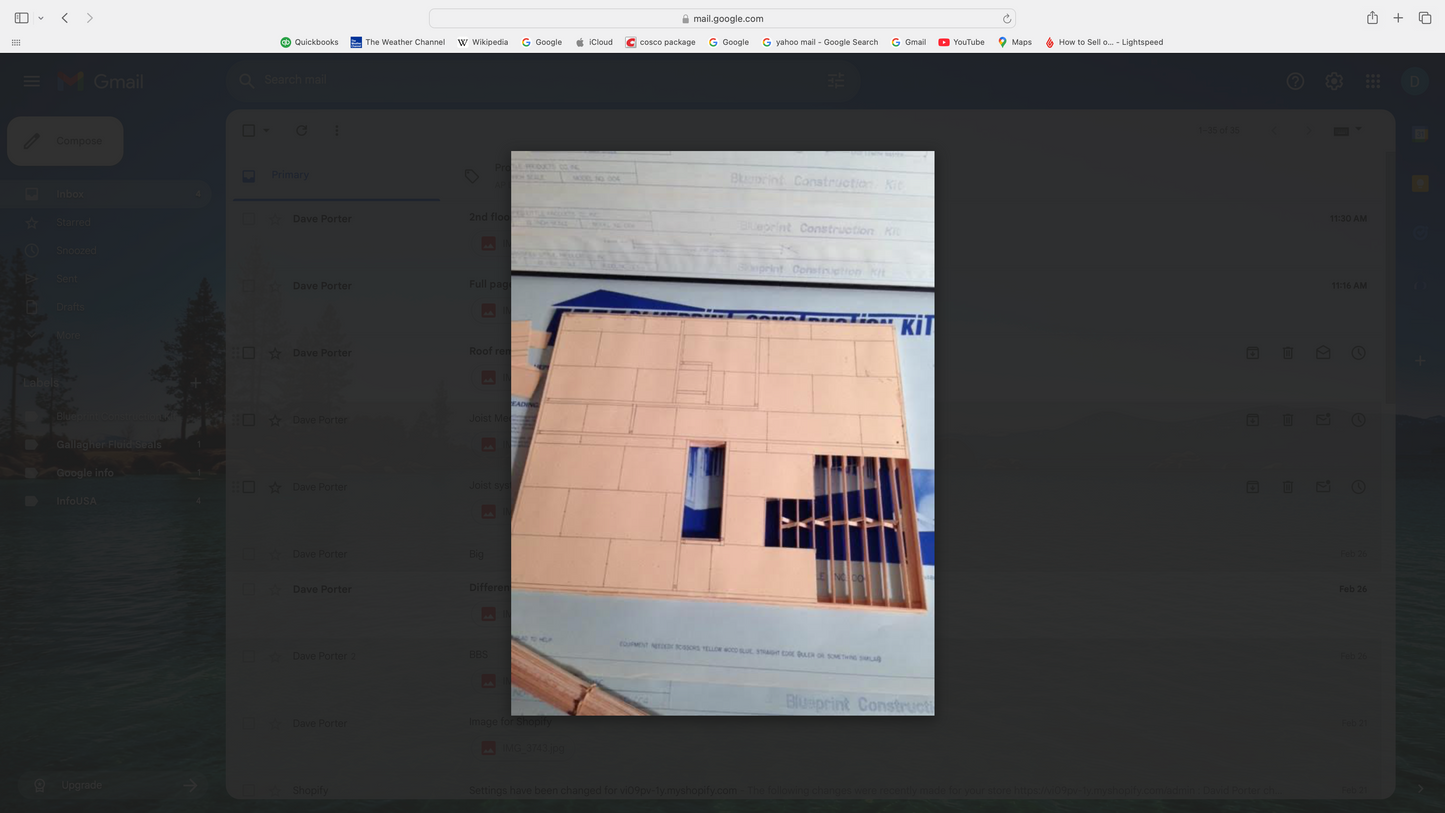The height and width of the screenshot is (813, 1445).
Task: Click the Compose button
Action: coord(64,140)
